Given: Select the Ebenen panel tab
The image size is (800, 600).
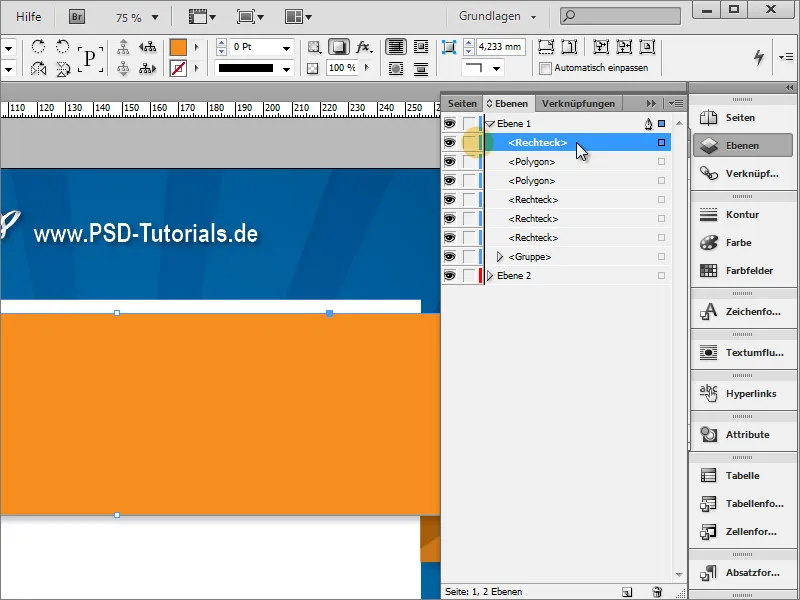Looking at the screenshot, I should point(508,104).
